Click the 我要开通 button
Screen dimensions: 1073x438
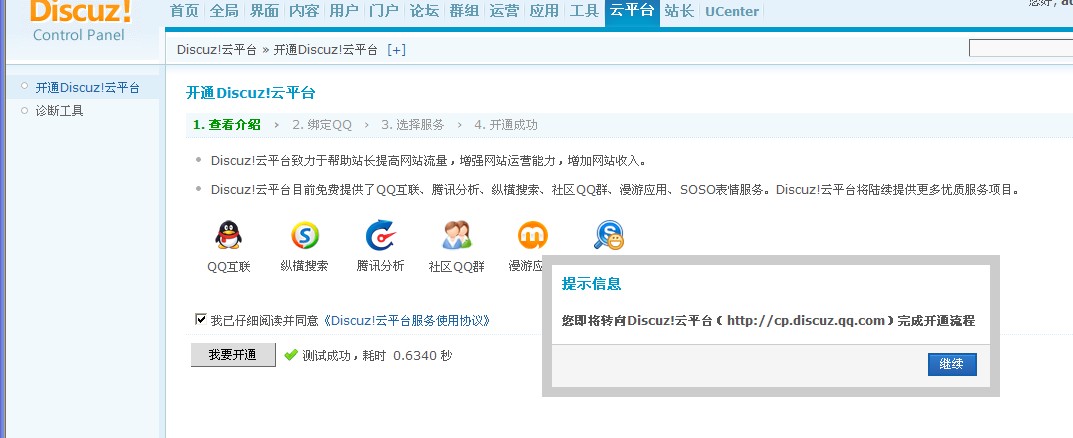coord(233,355)
